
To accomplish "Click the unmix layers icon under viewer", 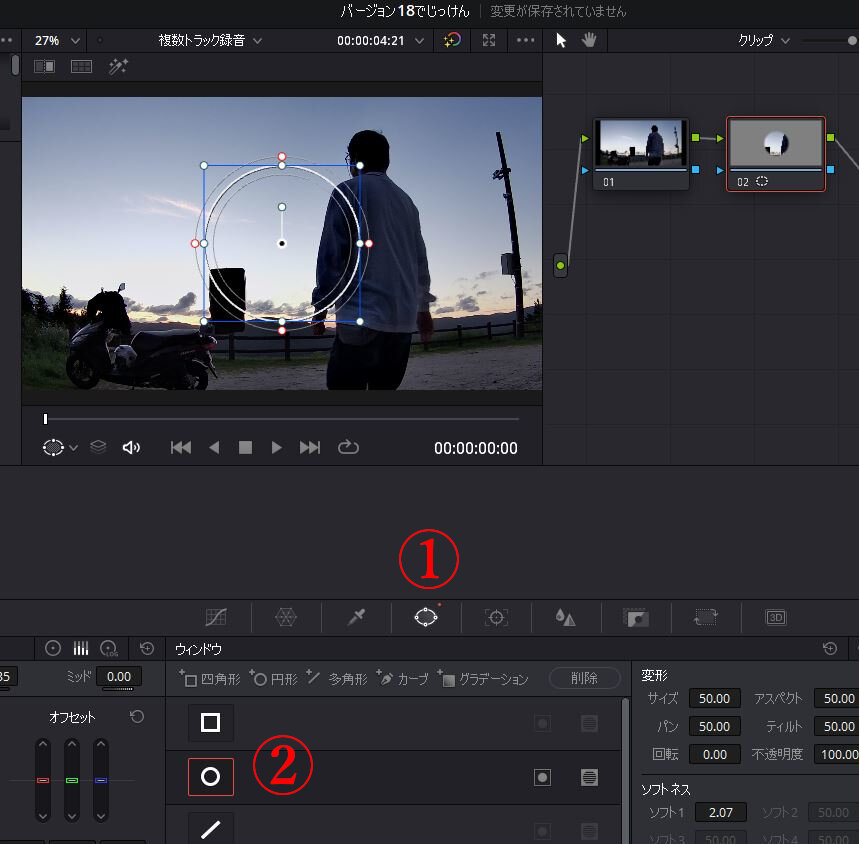I will [x=98, y=447].
